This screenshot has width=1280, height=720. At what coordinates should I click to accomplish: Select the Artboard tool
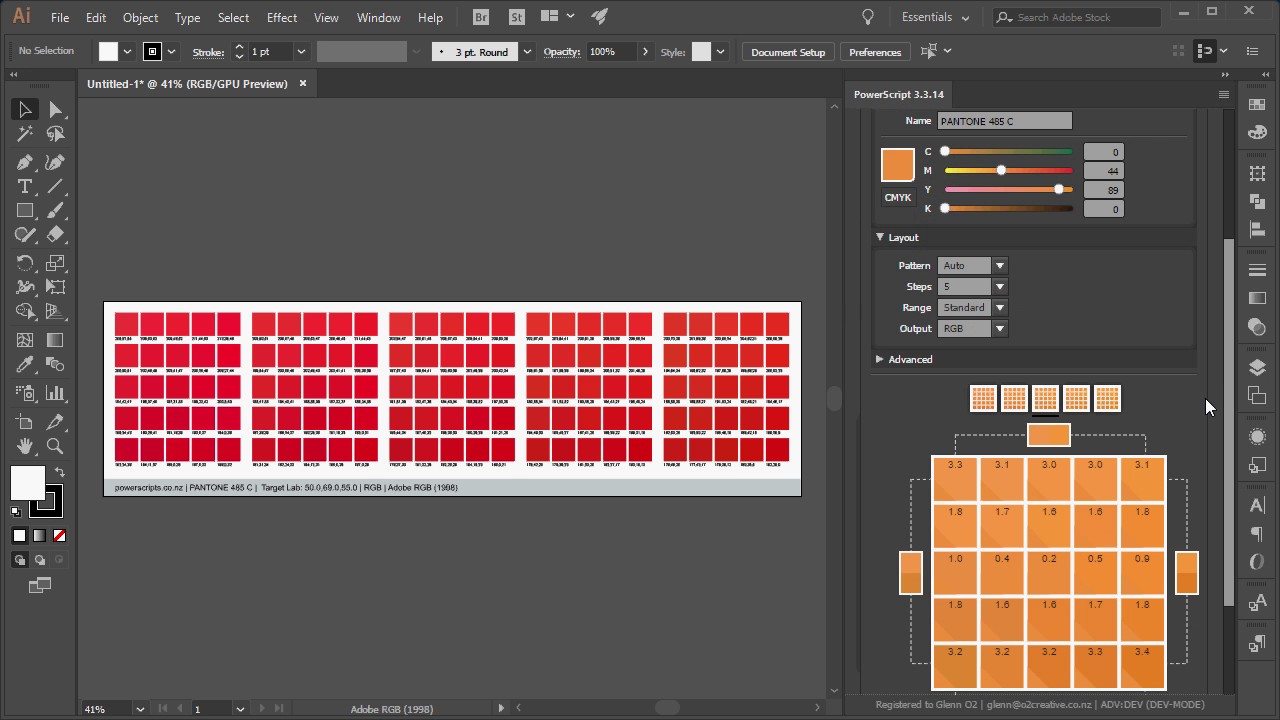pyautogui.click(x=25, y=422)
